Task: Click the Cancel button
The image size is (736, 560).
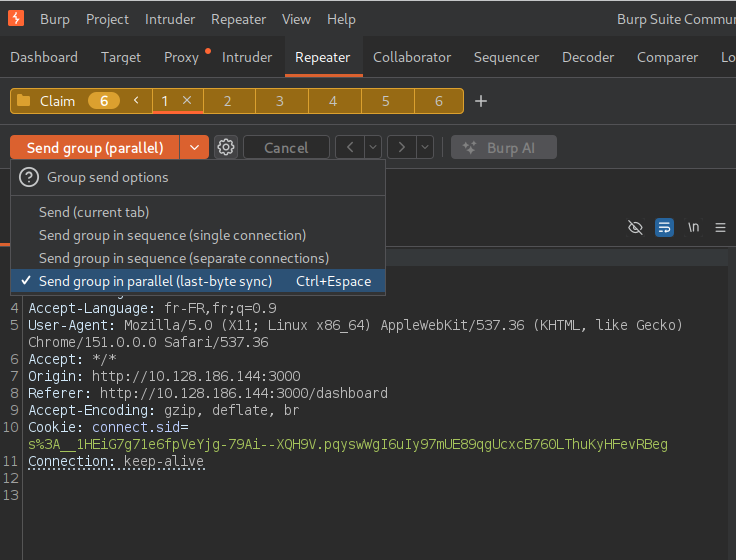Action: pyautogui.click(x=286, y=147)
